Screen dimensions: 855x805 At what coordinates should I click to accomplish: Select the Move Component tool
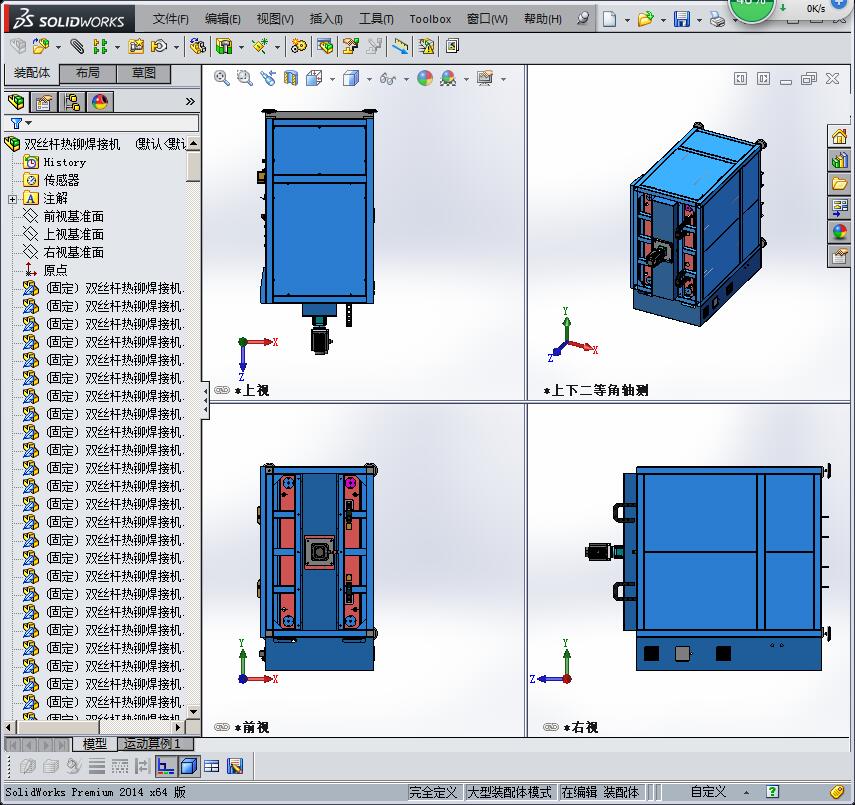pyautogui.click(x=159, y=47)
